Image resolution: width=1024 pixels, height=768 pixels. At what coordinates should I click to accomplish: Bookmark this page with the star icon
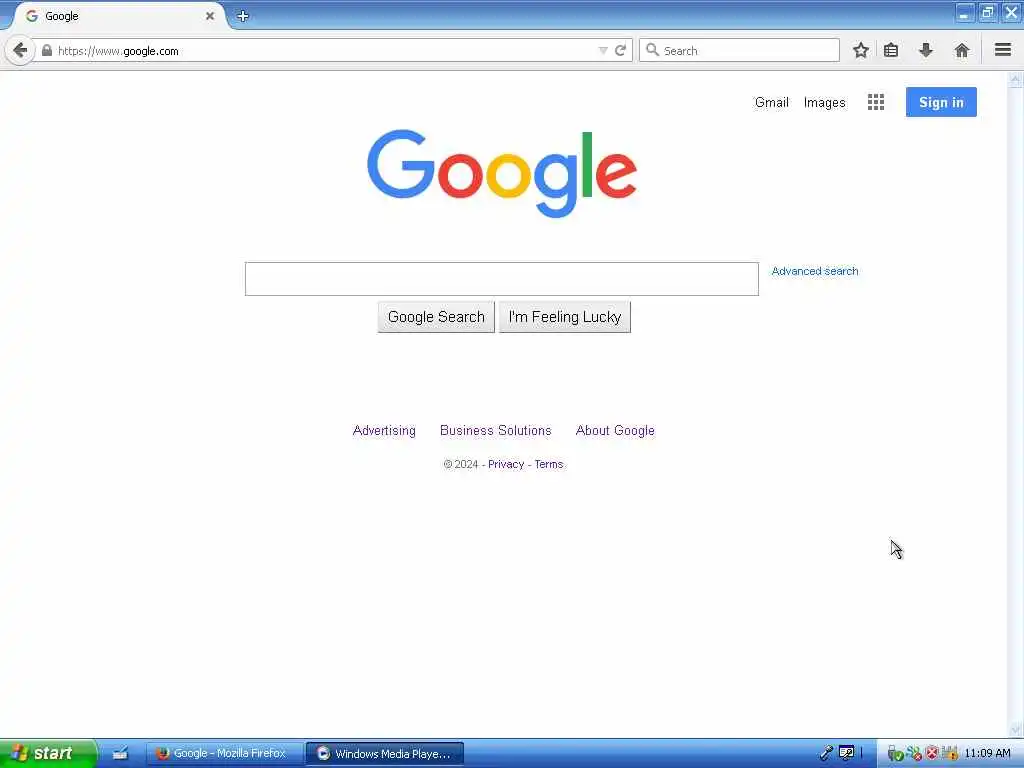click(x=861, y=50)
